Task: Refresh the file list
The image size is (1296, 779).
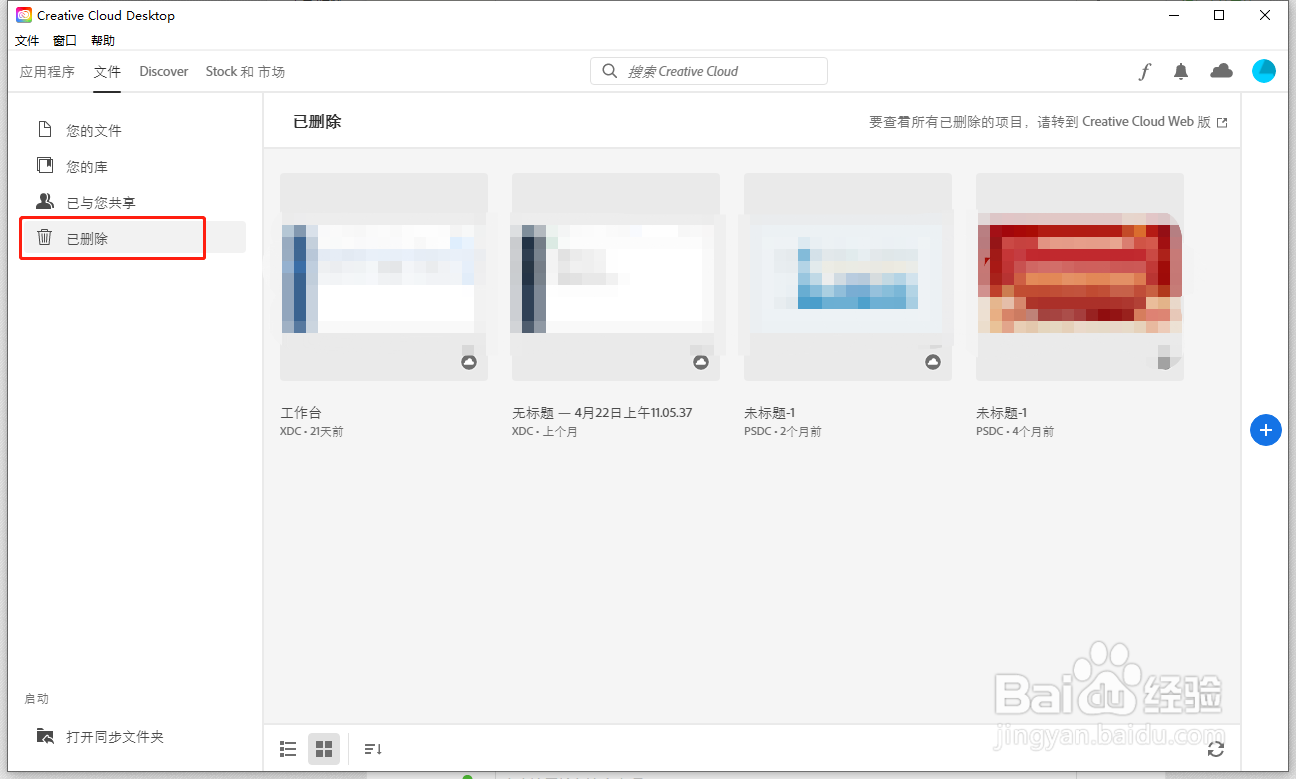Action: [x=1216, y=749]
